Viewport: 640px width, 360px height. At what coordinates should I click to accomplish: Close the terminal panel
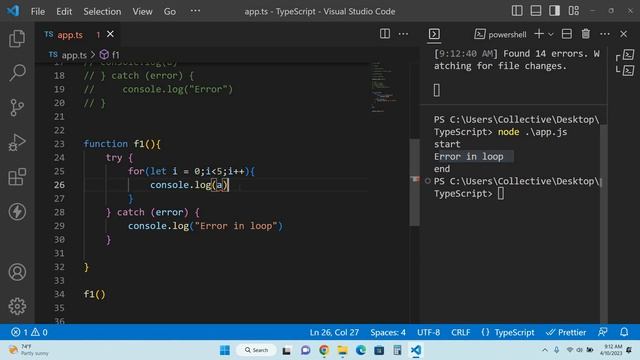[x=623, y=34]
